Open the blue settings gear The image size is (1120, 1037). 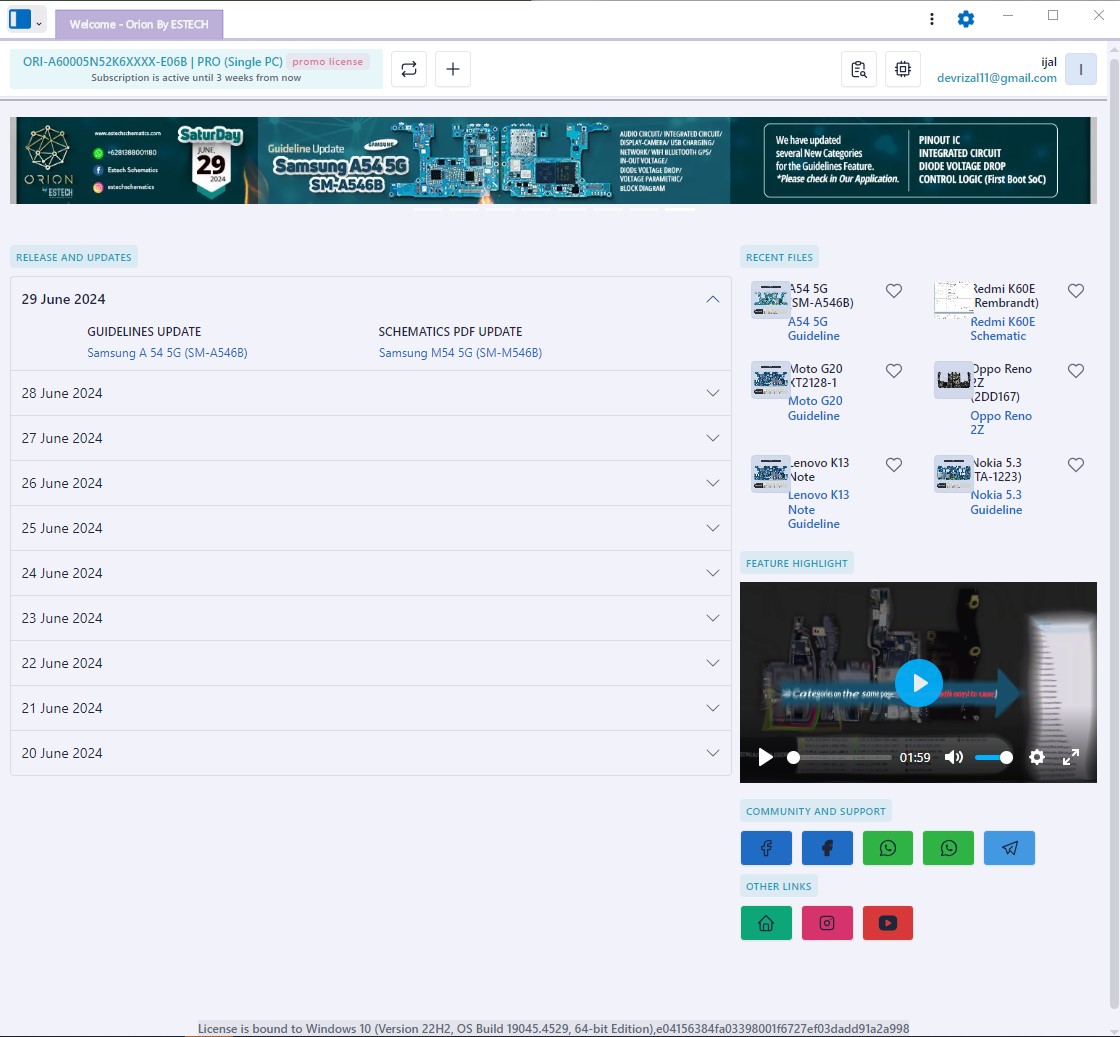[x=966, y=19]
